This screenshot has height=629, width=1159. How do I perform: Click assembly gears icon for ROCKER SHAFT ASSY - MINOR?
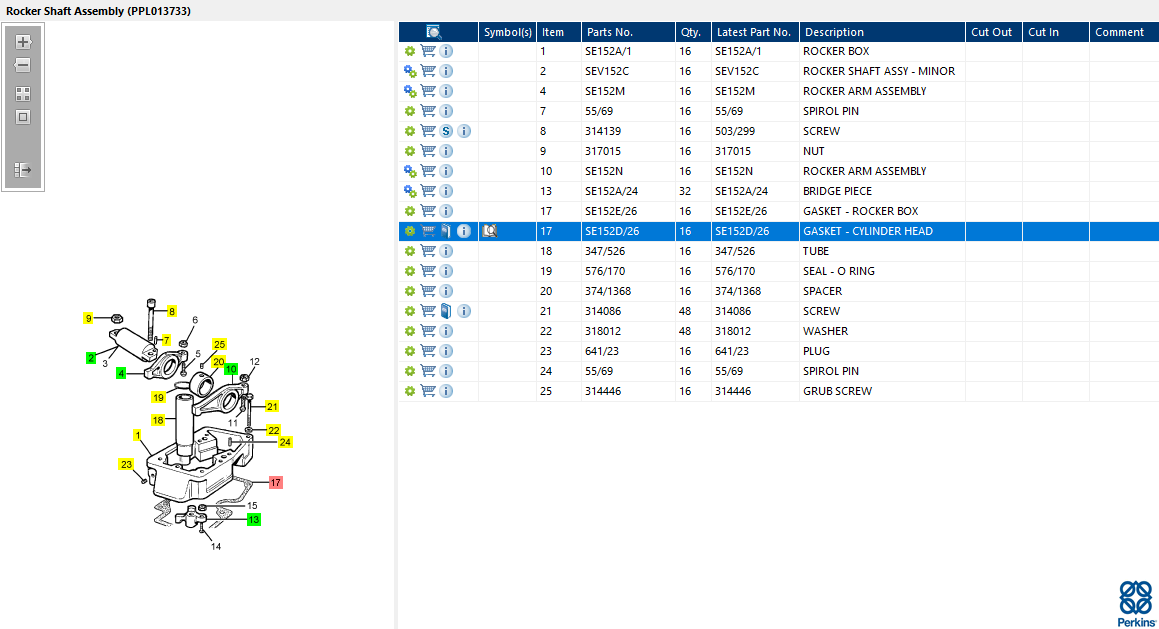pyautogui.click(x=410, y=71)
